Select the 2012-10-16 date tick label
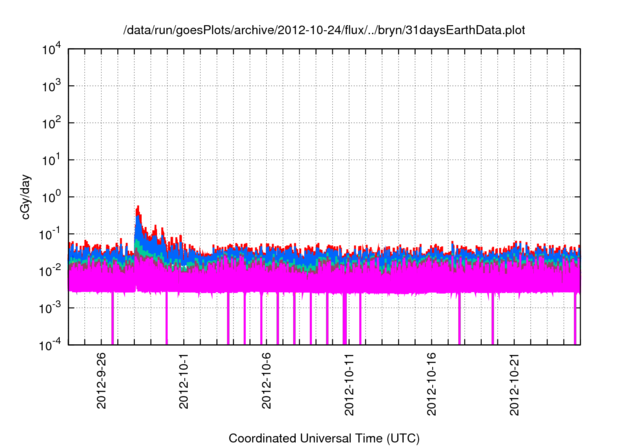 (432, 380)
